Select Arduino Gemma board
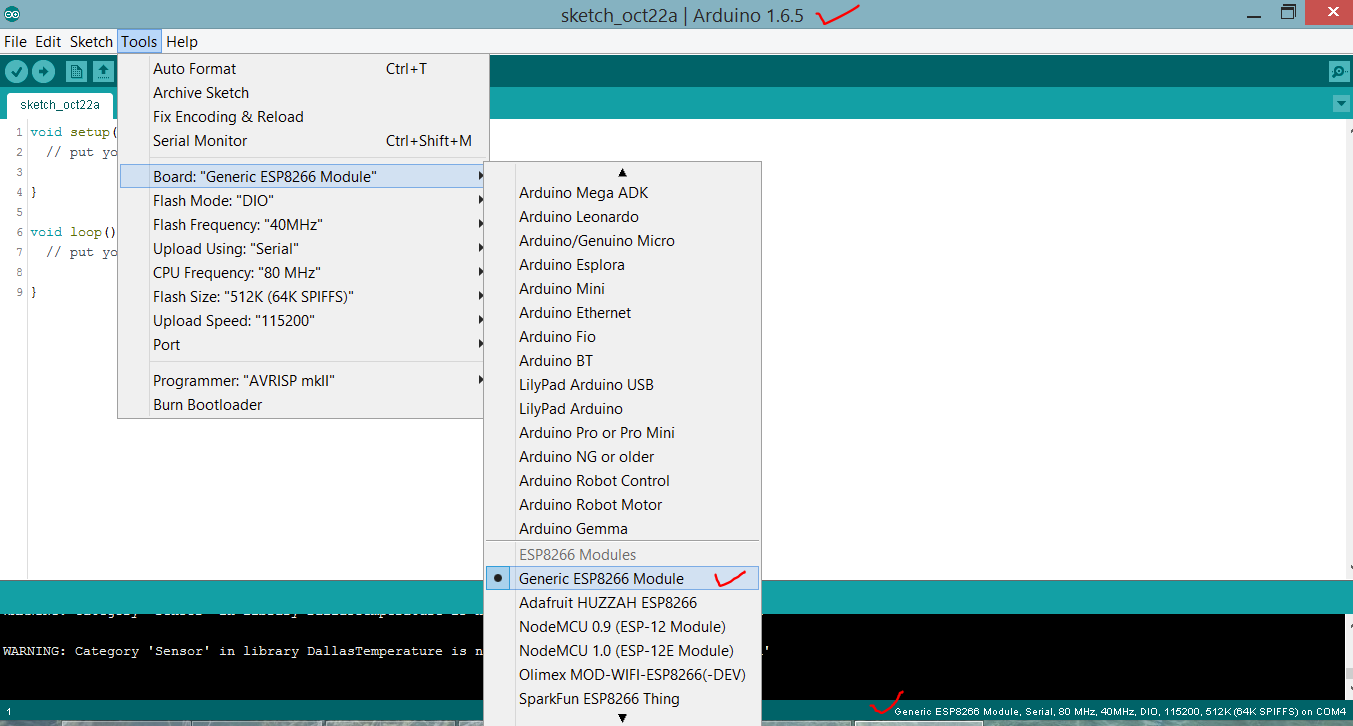The width and height of the screenshot is (1353, 726). (x=623, y=529)
